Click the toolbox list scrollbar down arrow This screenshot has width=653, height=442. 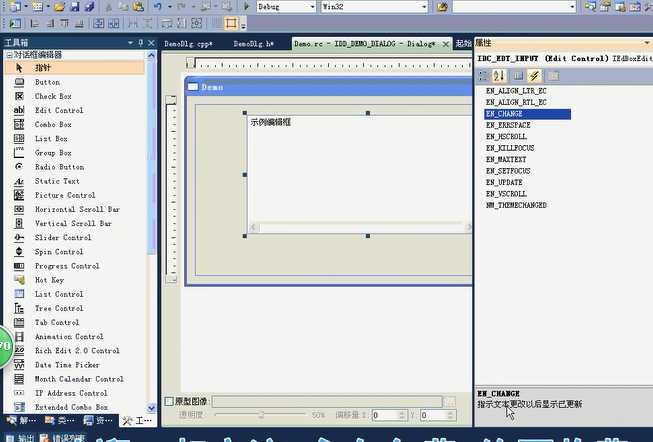pos(151,408)
